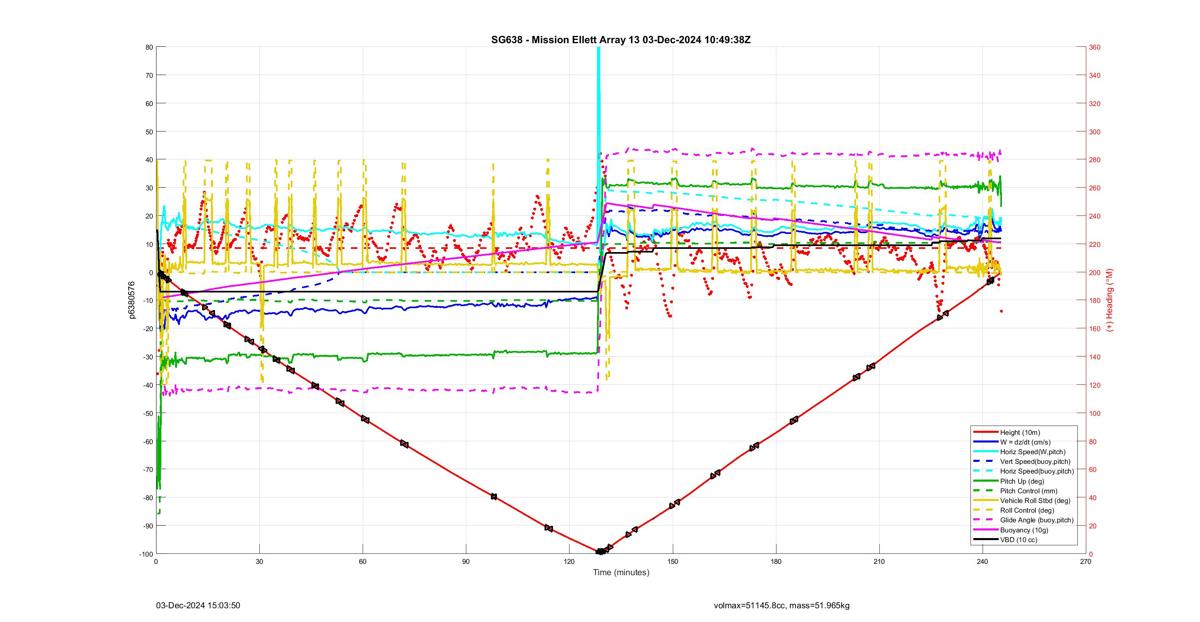Click the red heading tick label '120'
Image resolution: width=1200 pixels, height=622 pixels.
coord(1095,385)
